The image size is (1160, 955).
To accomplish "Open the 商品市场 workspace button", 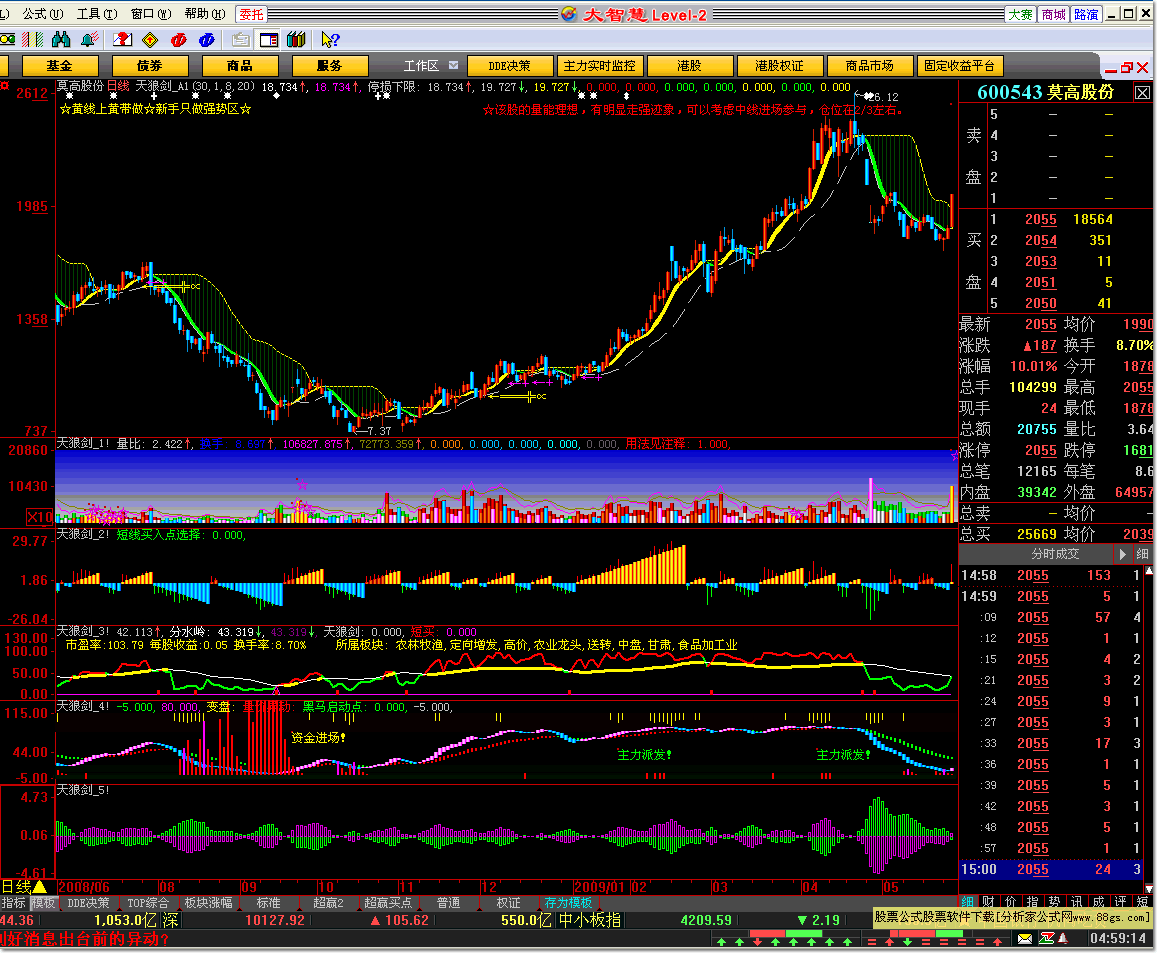I will [869, 66].
